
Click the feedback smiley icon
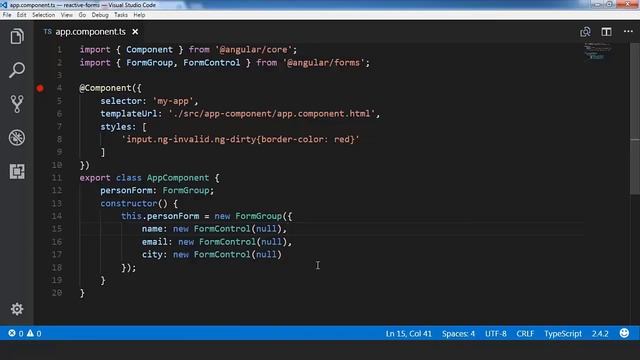pos(624,333)
